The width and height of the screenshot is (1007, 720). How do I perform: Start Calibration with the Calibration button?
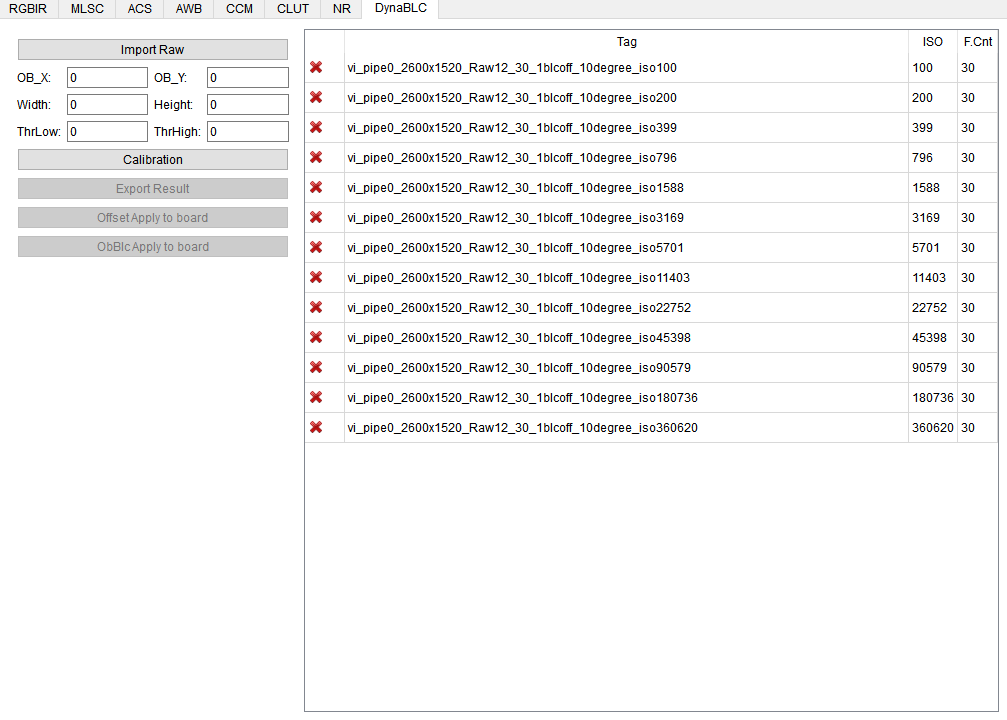[153, 160]
